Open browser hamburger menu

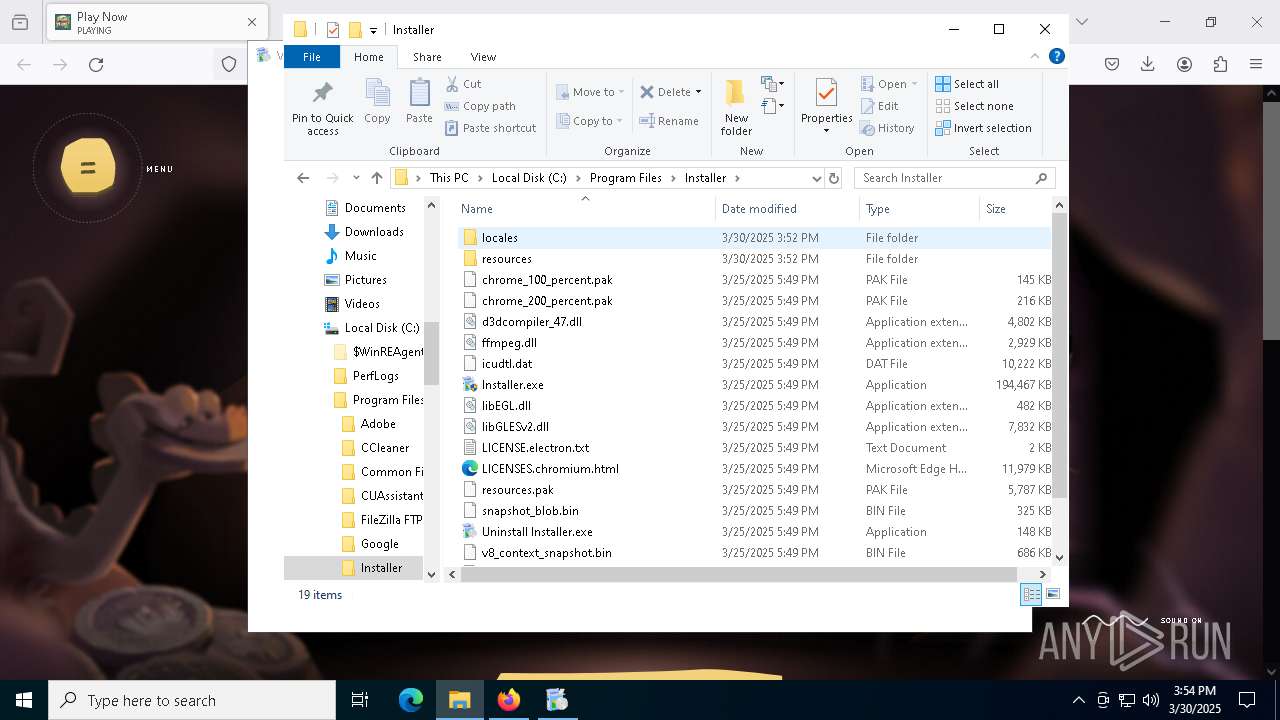[x=1256, y=65]
